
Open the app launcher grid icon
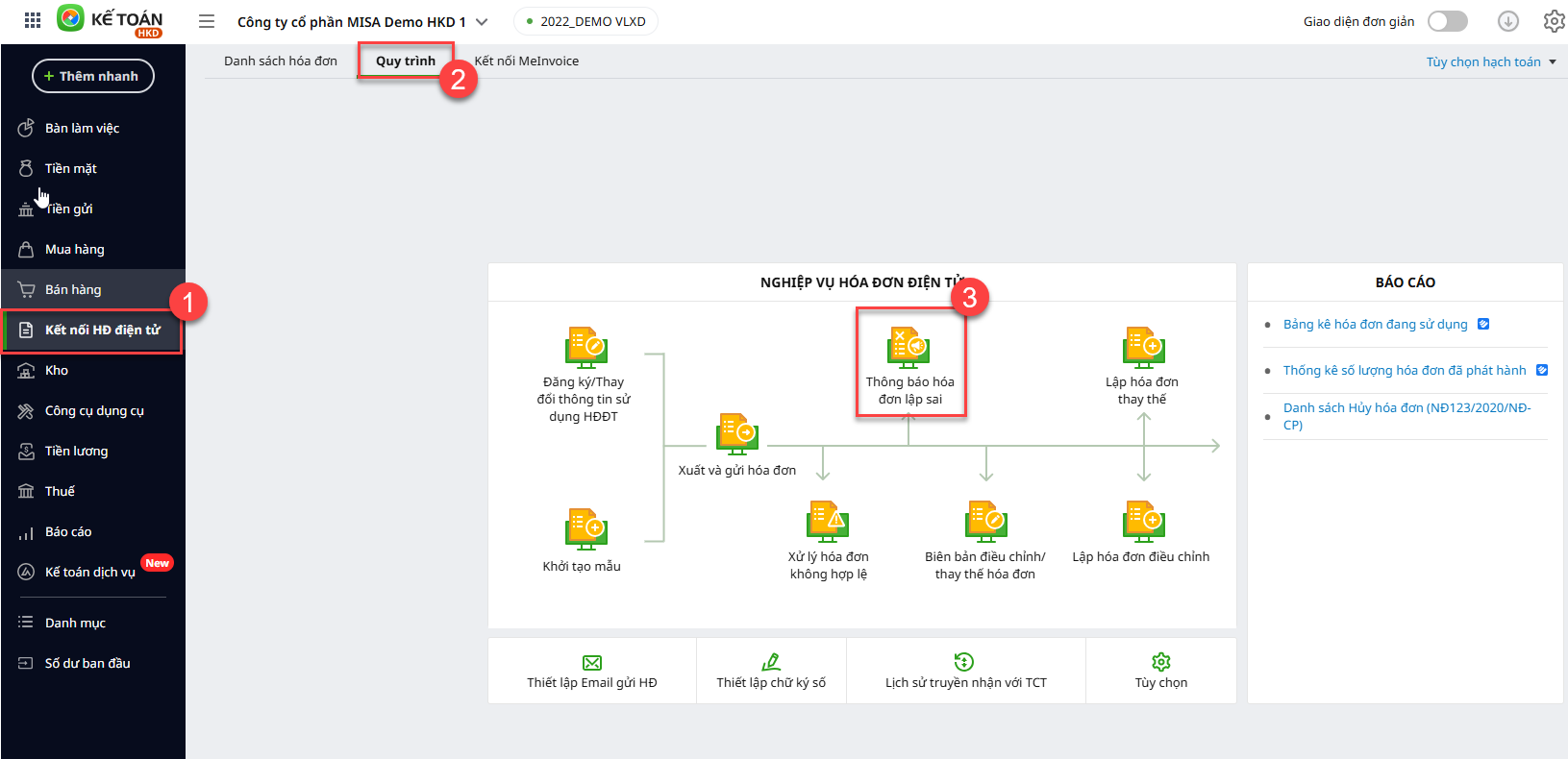point(33,20)
